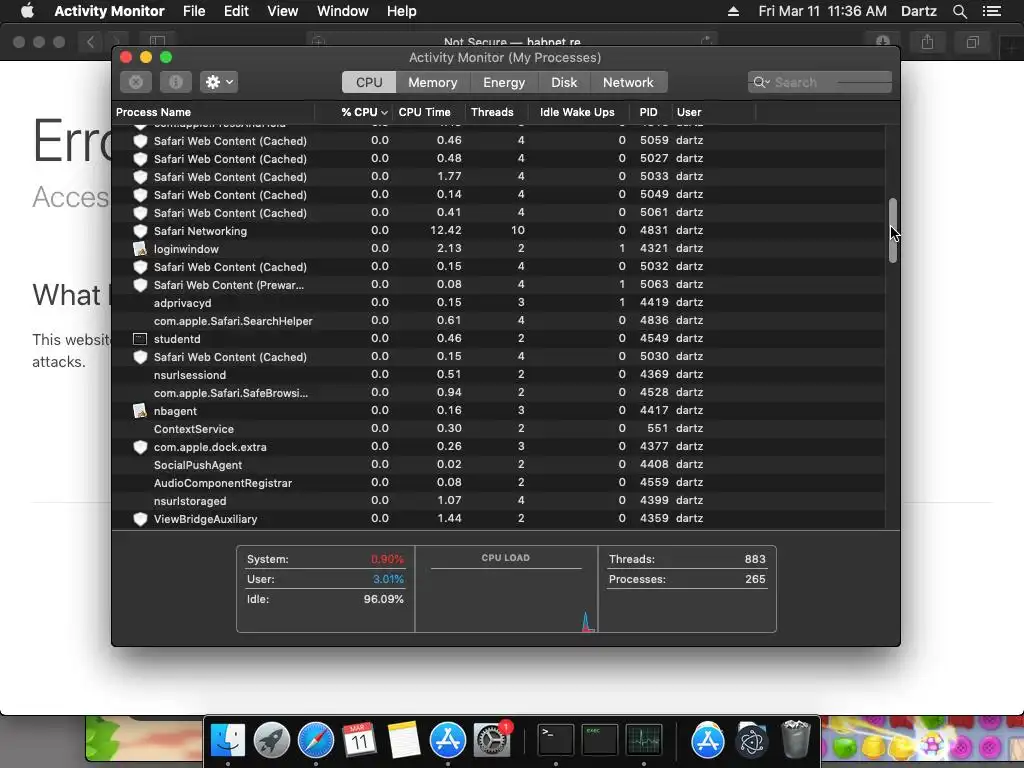Viewport: 1024px width, 768px height.
Task: Open System Preferences in the Dock
Action: click(x=492, y=741)
